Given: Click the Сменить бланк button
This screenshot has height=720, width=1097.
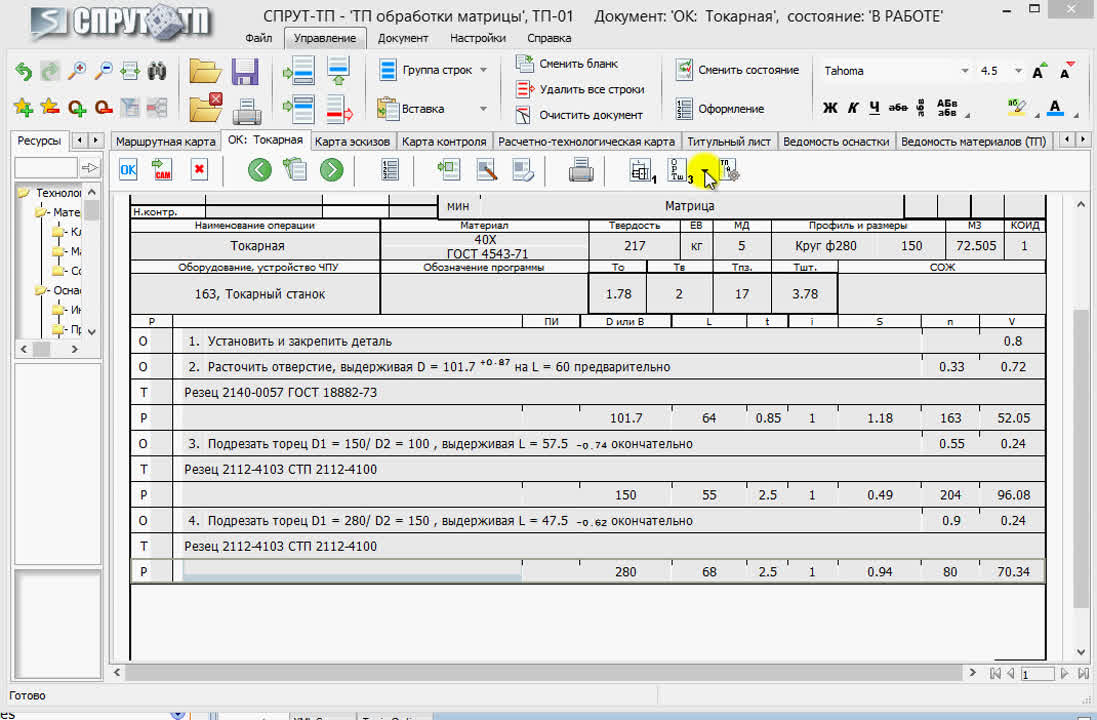Looking at the screenshot, I should pyautogui.click(x=567, y=63).
